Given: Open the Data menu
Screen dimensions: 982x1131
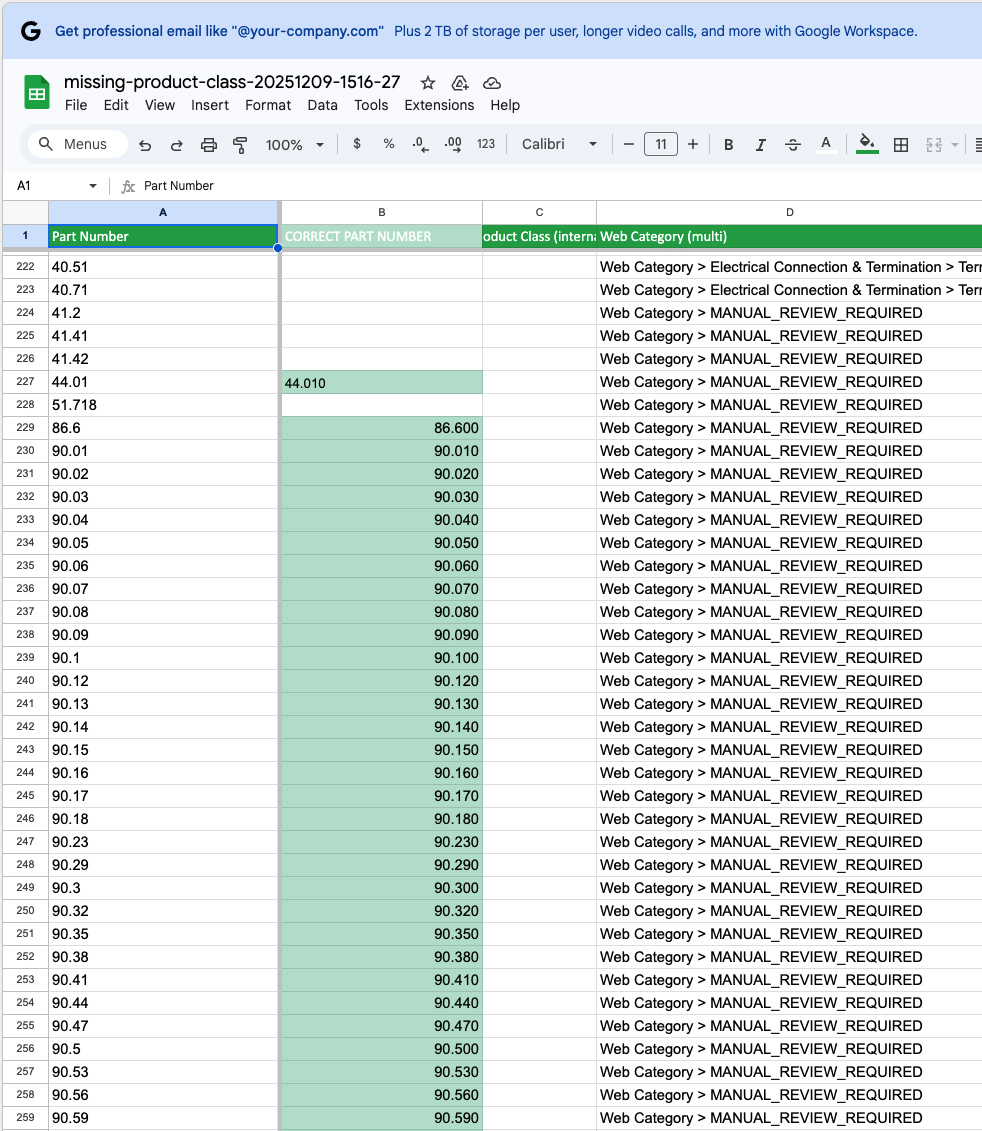Looking at the screenshot, I should 322,105.
